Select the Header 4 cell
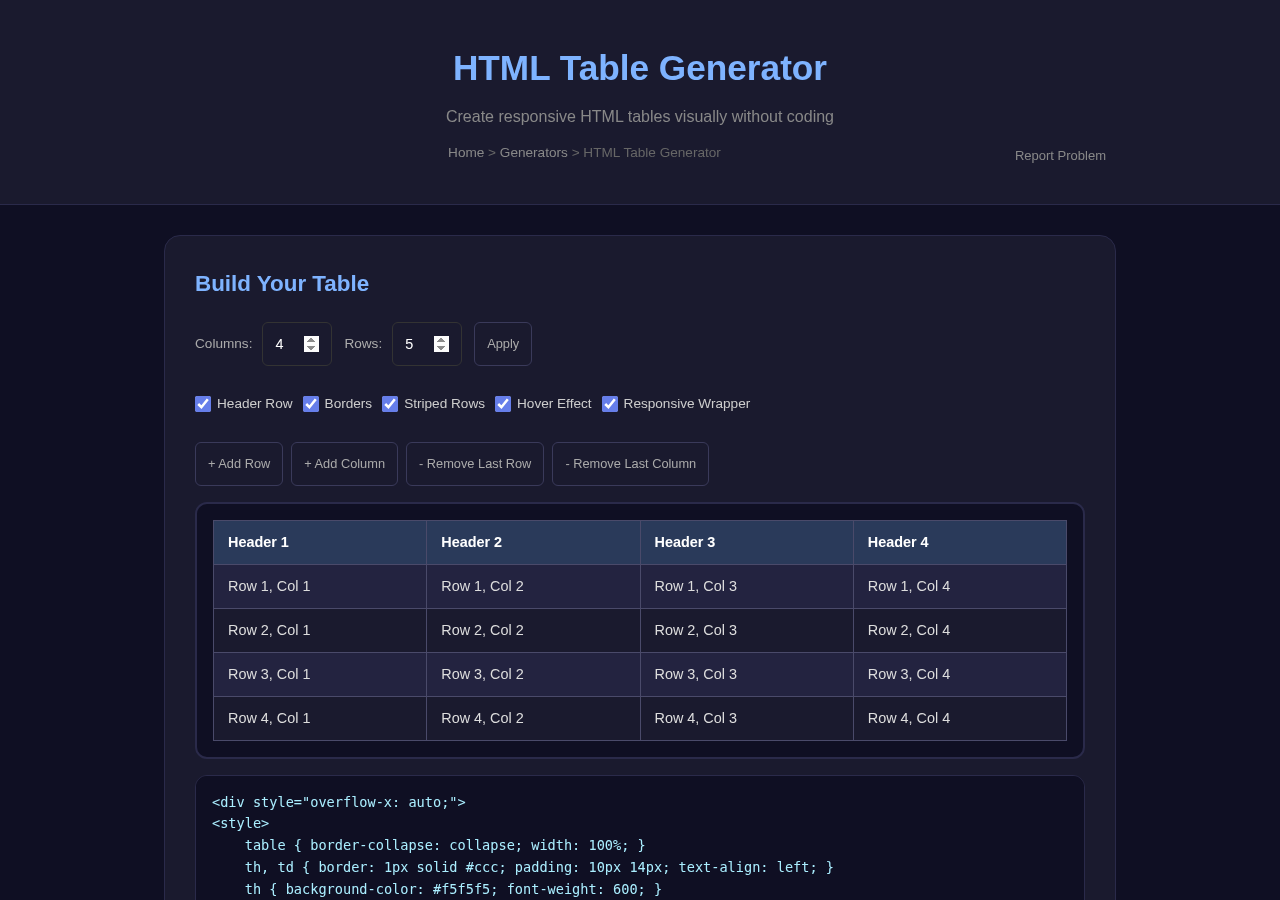Screen dimensions: 1280x900 coord(960,542)
